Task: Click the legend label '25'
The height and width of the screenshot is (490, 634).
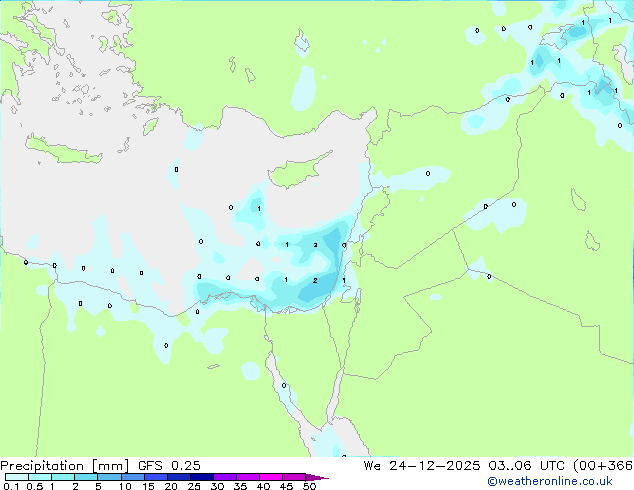Action: (194, 486)
